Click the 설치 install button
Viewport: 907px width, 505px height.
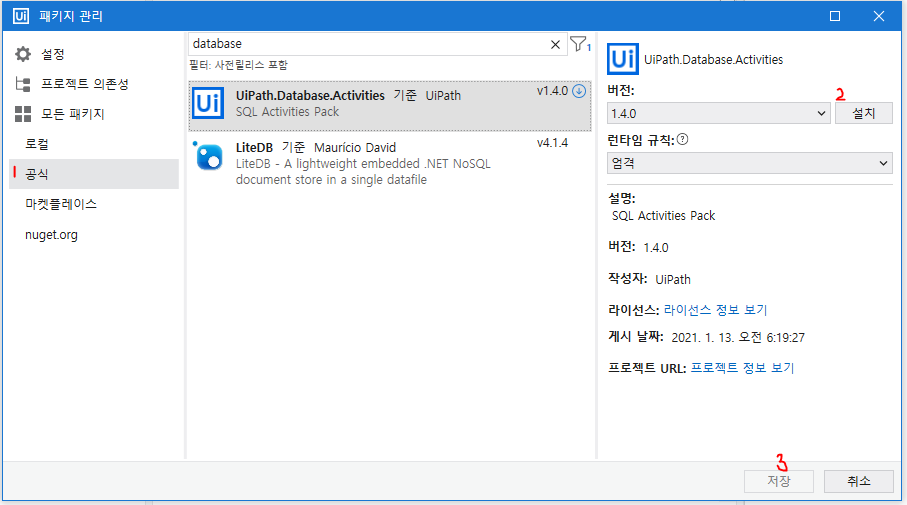(864, 113)
